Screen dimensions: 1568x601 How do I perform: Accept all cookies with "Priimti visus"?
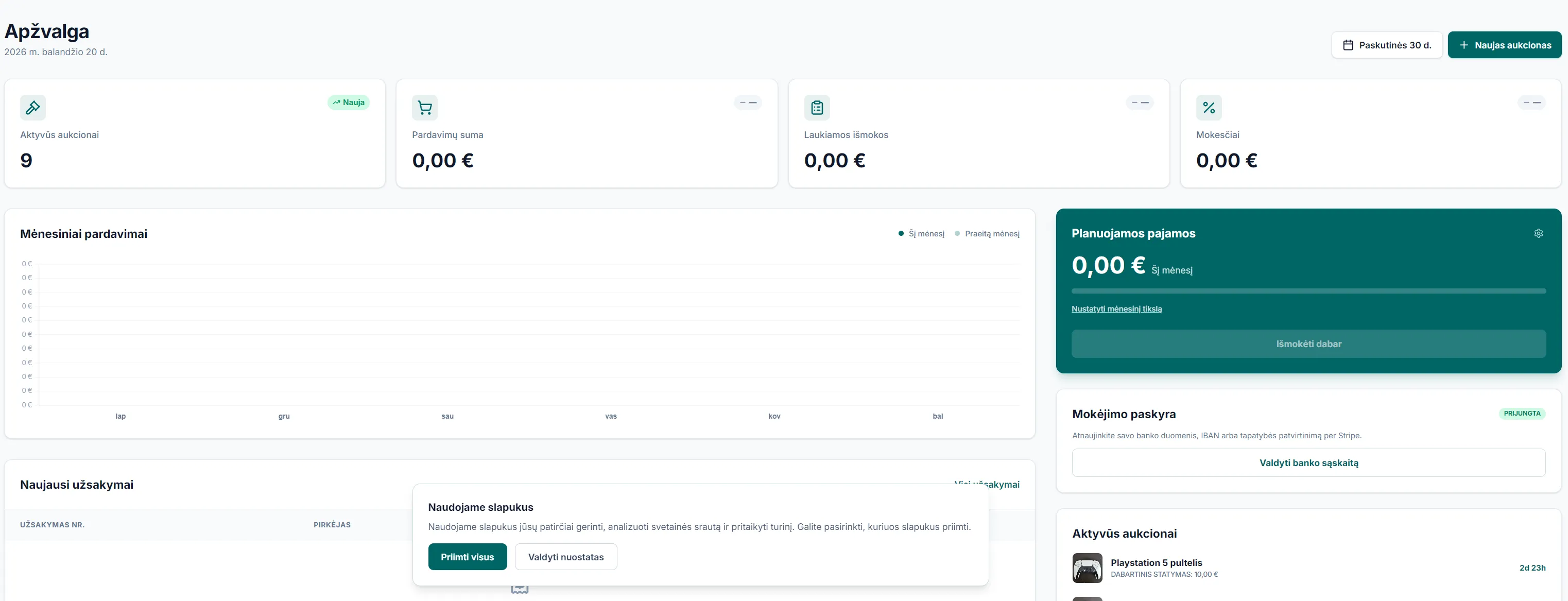pos(467,556)
